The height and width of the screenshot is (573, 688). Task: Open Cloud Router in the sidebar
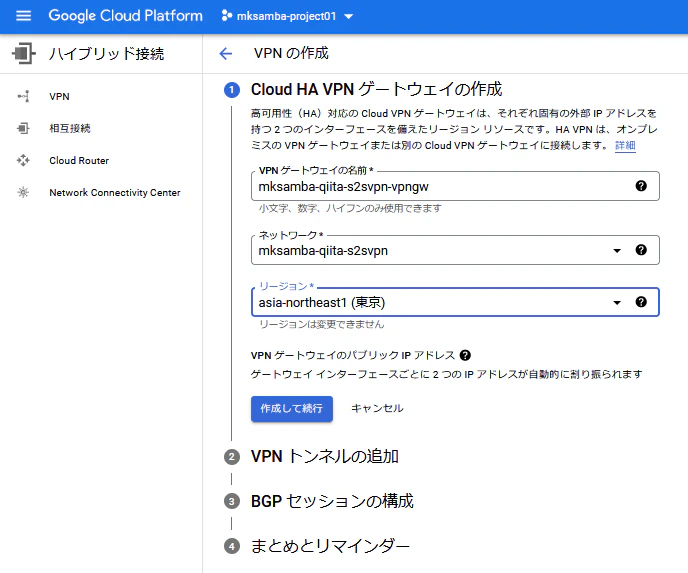[79, 161]
